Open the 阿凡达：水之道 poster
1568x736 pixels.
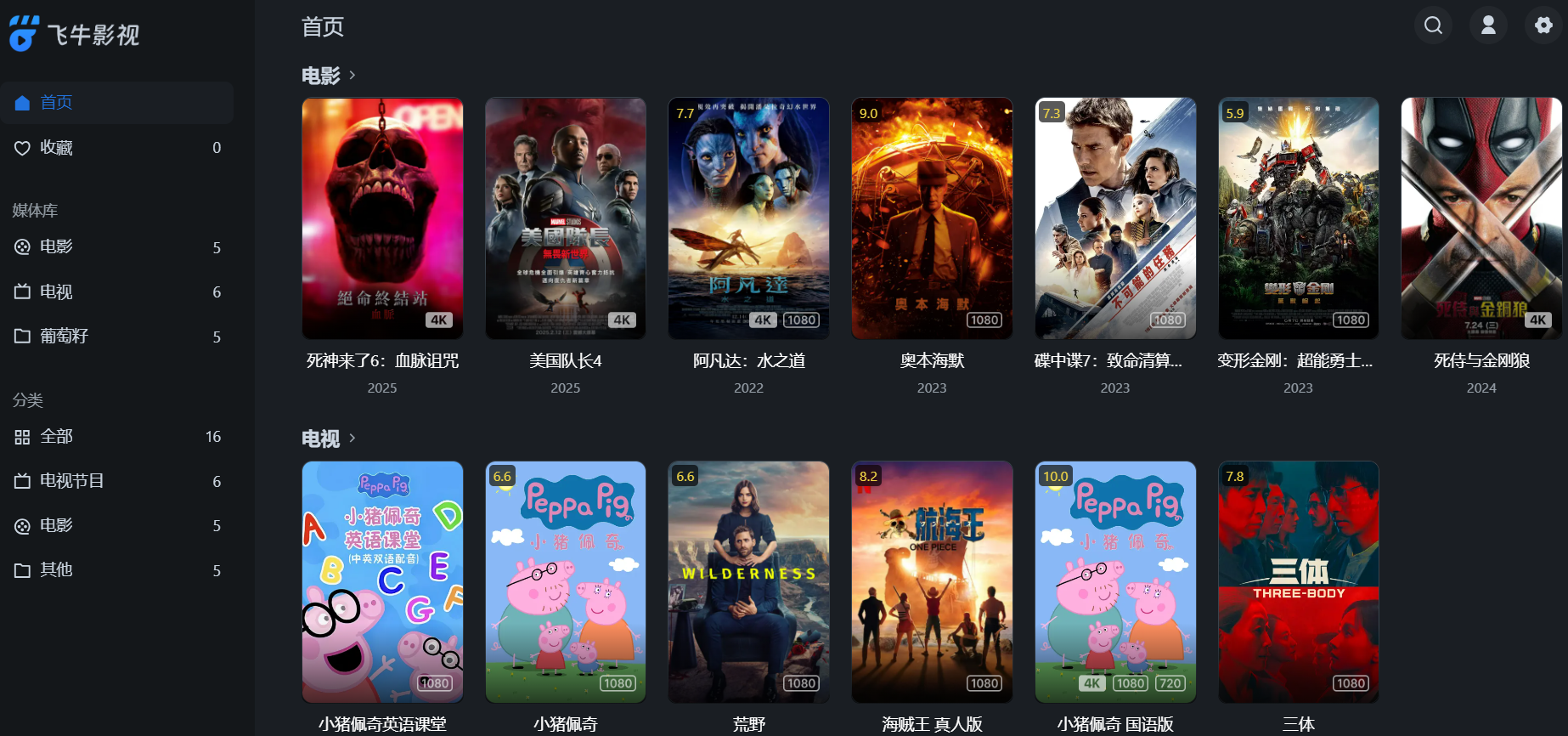click(x=748, y=218)
